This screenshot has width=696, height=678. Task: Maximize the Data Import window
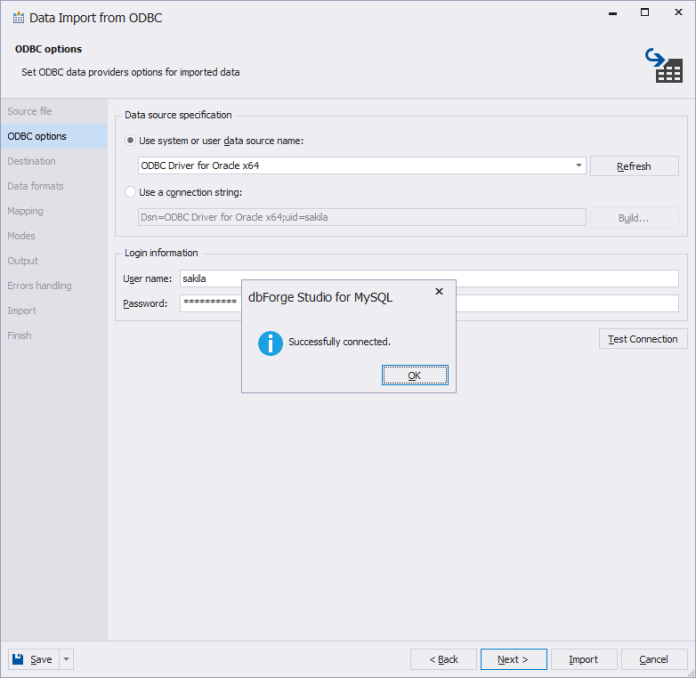pyautogui.click(x=645, y=12)
